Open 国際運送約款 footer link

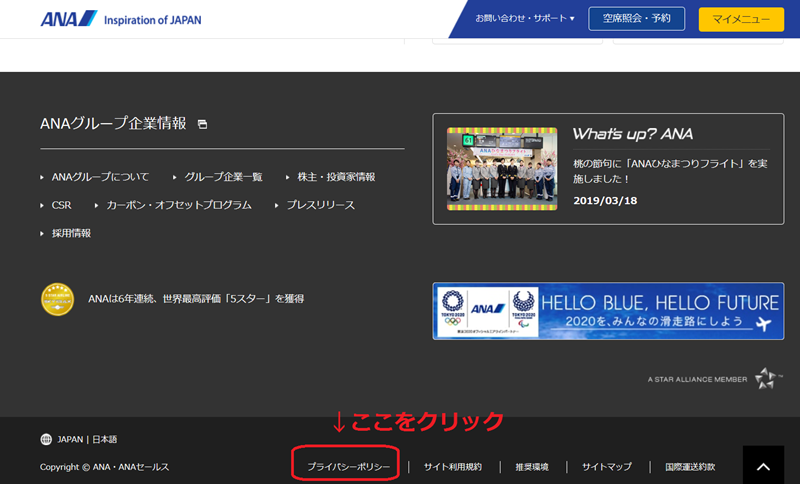tap(690, 467)
